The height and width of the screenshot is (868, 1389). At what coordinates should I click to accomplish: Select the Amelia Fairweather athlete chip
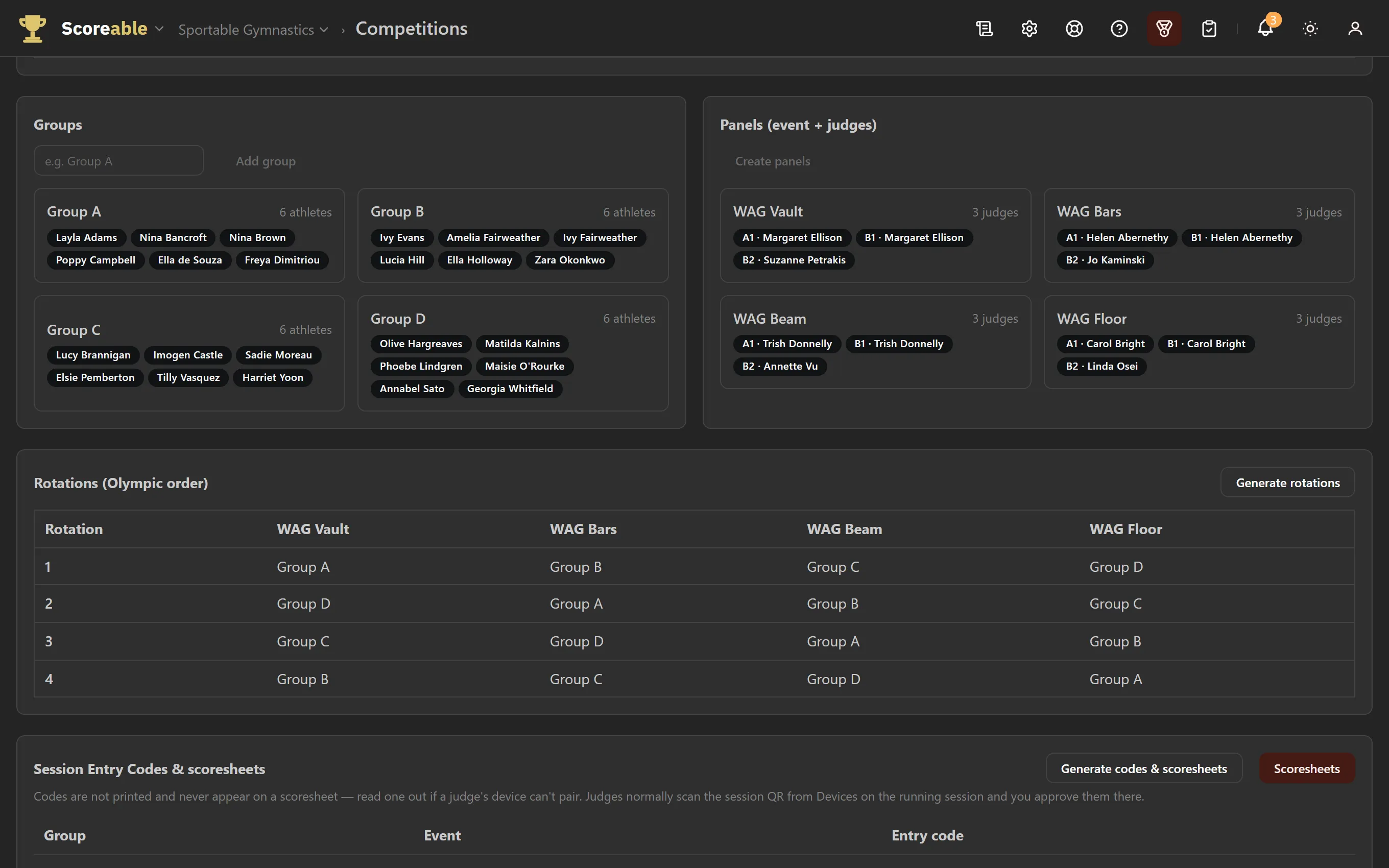(x=493, y=237)
